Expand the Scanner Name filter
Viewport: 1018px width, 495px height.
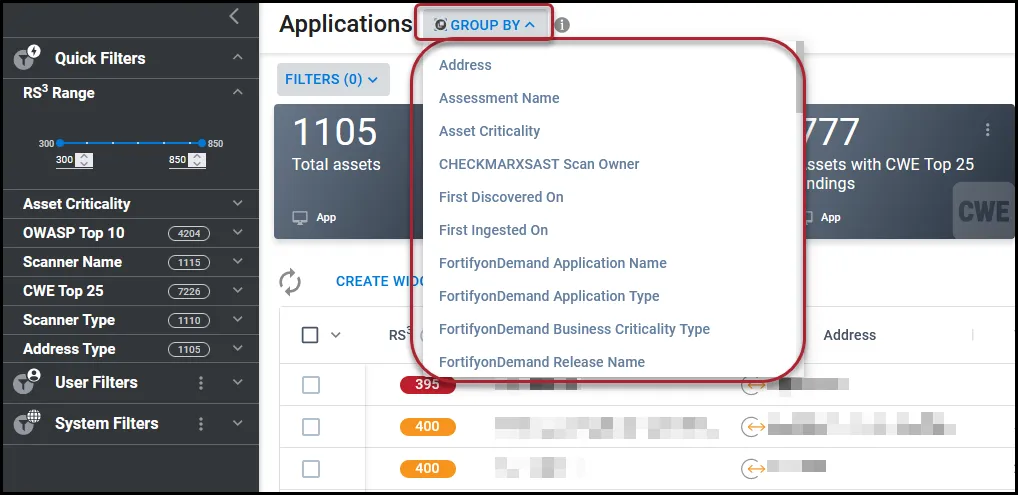tap(238, 262)
